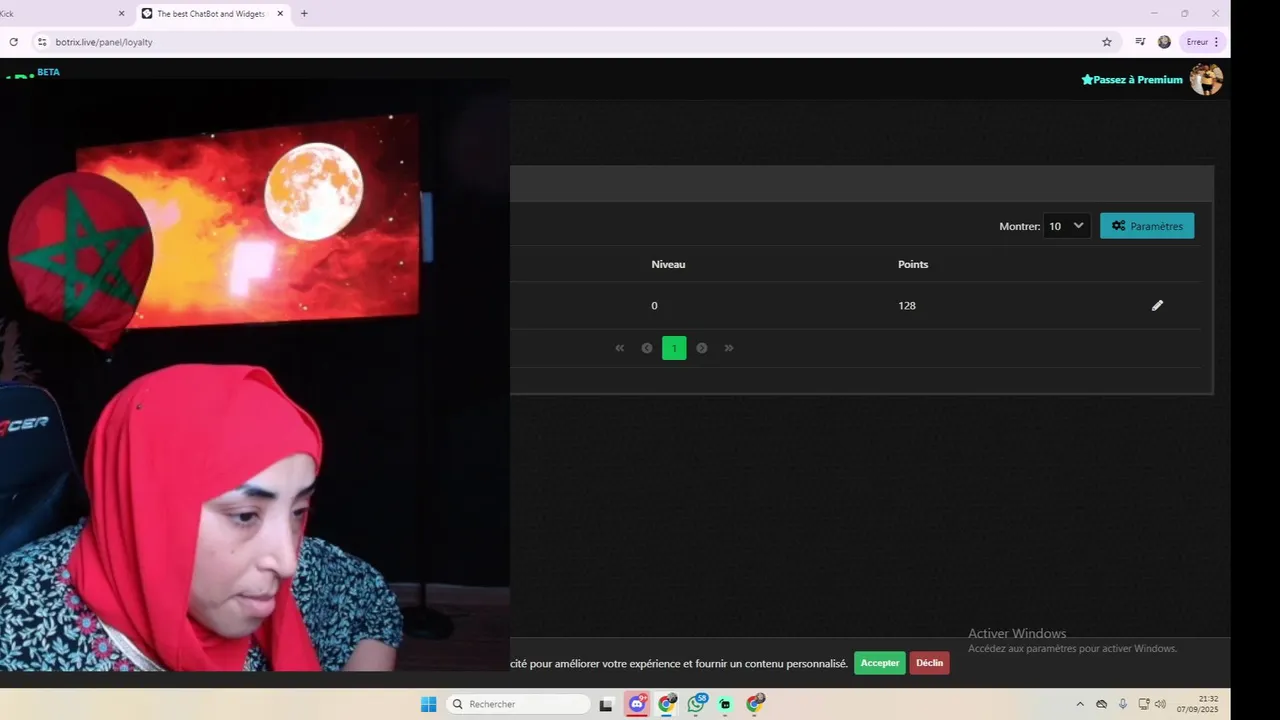Image resolution: width=1280 pixels, height=720 pixels.
Task: Reload the page with the browser refresh icon
Action: (x=13, y=42)
